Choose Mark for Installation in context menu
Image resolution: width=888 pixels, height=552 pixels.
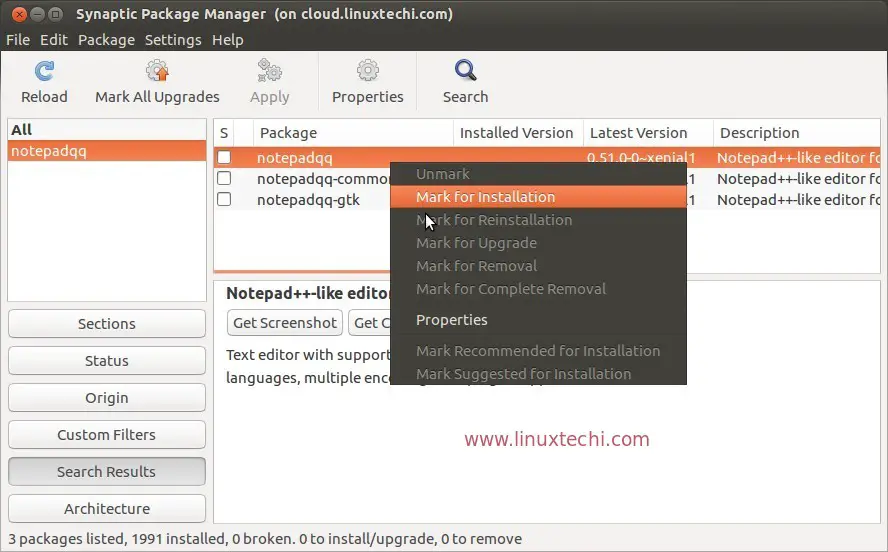click(x=538, y=196)
